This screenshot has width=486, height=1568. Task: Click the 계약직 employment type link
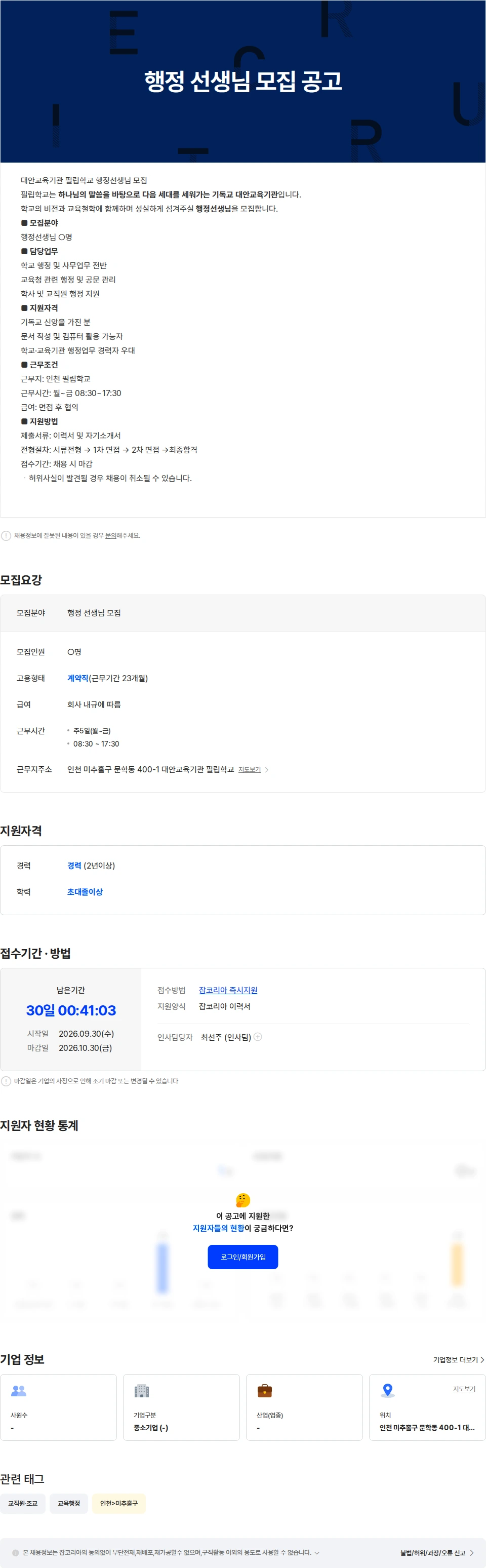(x=78, y=678)
